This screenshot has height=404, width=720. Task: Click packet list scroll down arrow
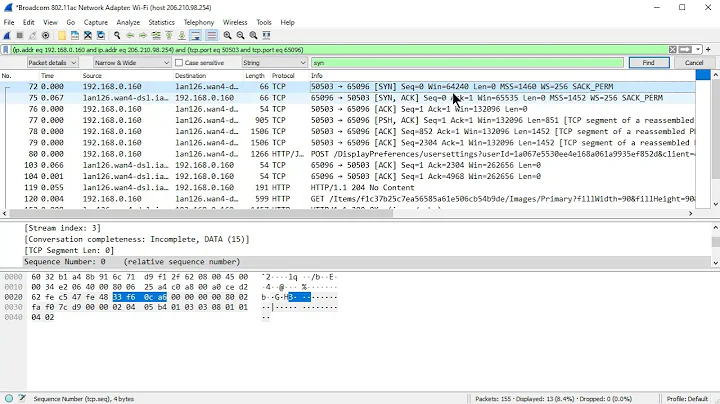[x=716, y=204]
